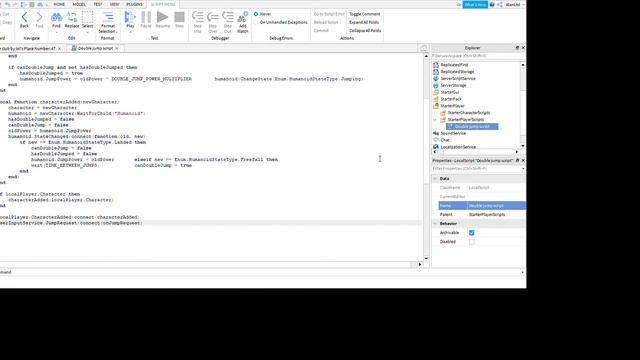Choose the Select tool in Edit group
This screenshot has width=640, height=360.
[87, 20]
